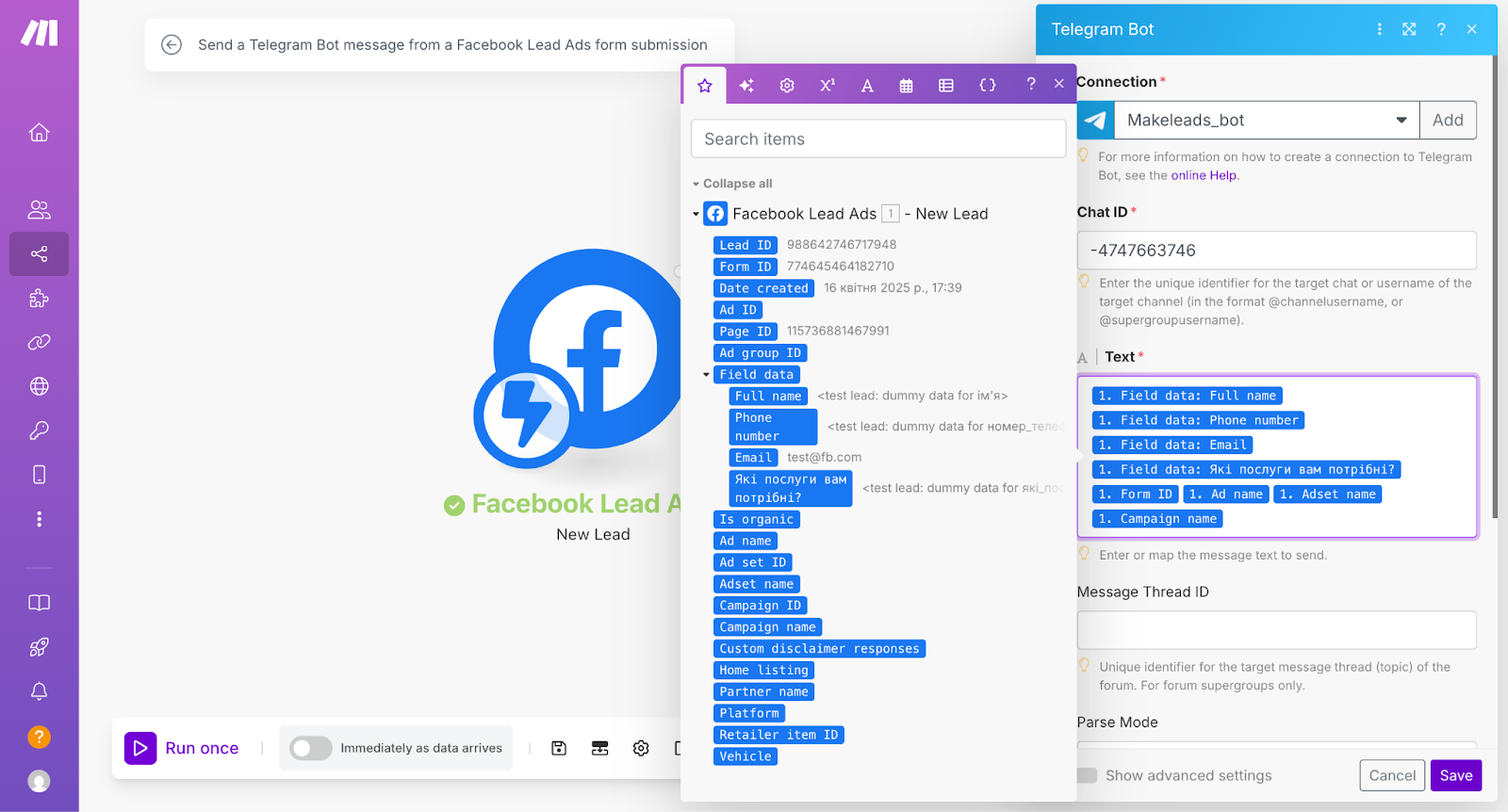Select the Date created item
This screenshot has width=1508, height=812.
point(763,288)
